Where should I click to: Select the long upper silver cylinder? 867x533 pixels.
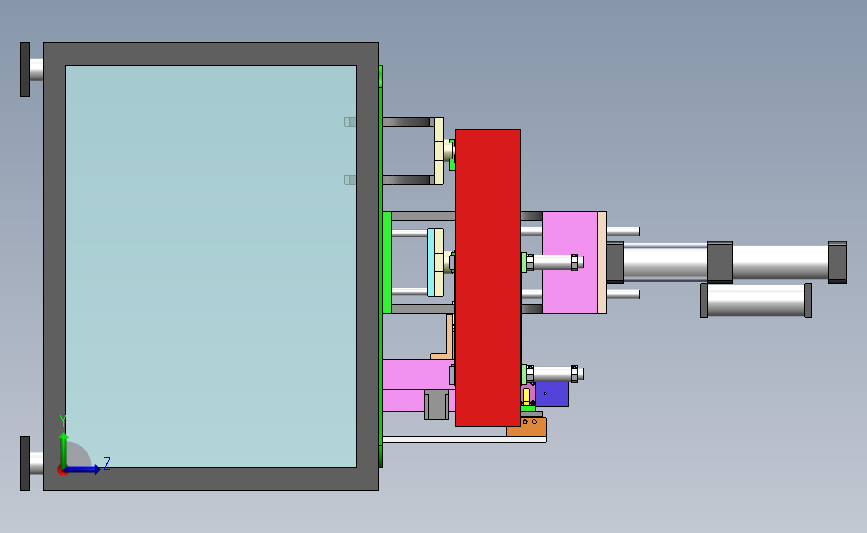(x=727, y=262)
